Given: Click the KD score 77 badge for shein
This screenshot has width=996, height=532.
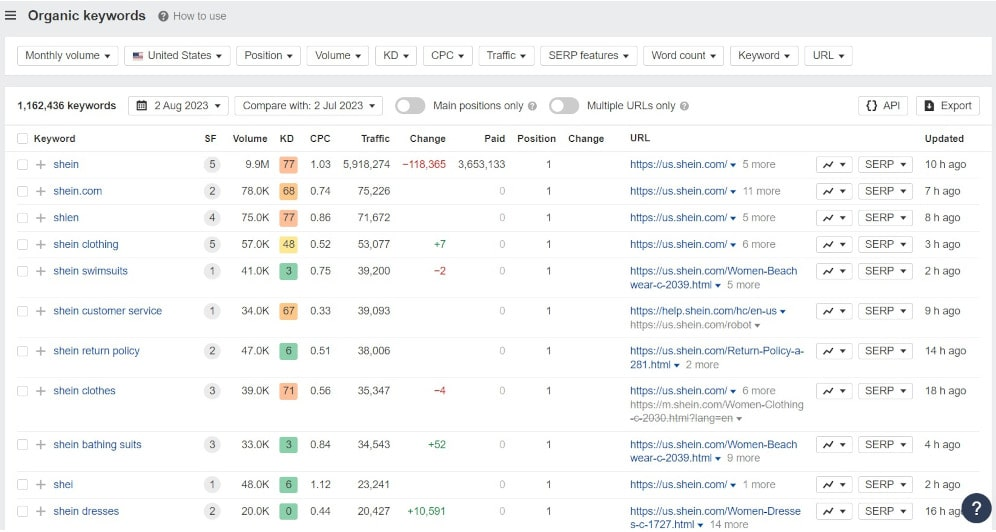Looking at the screenshot, I should (x=288, y=164).
